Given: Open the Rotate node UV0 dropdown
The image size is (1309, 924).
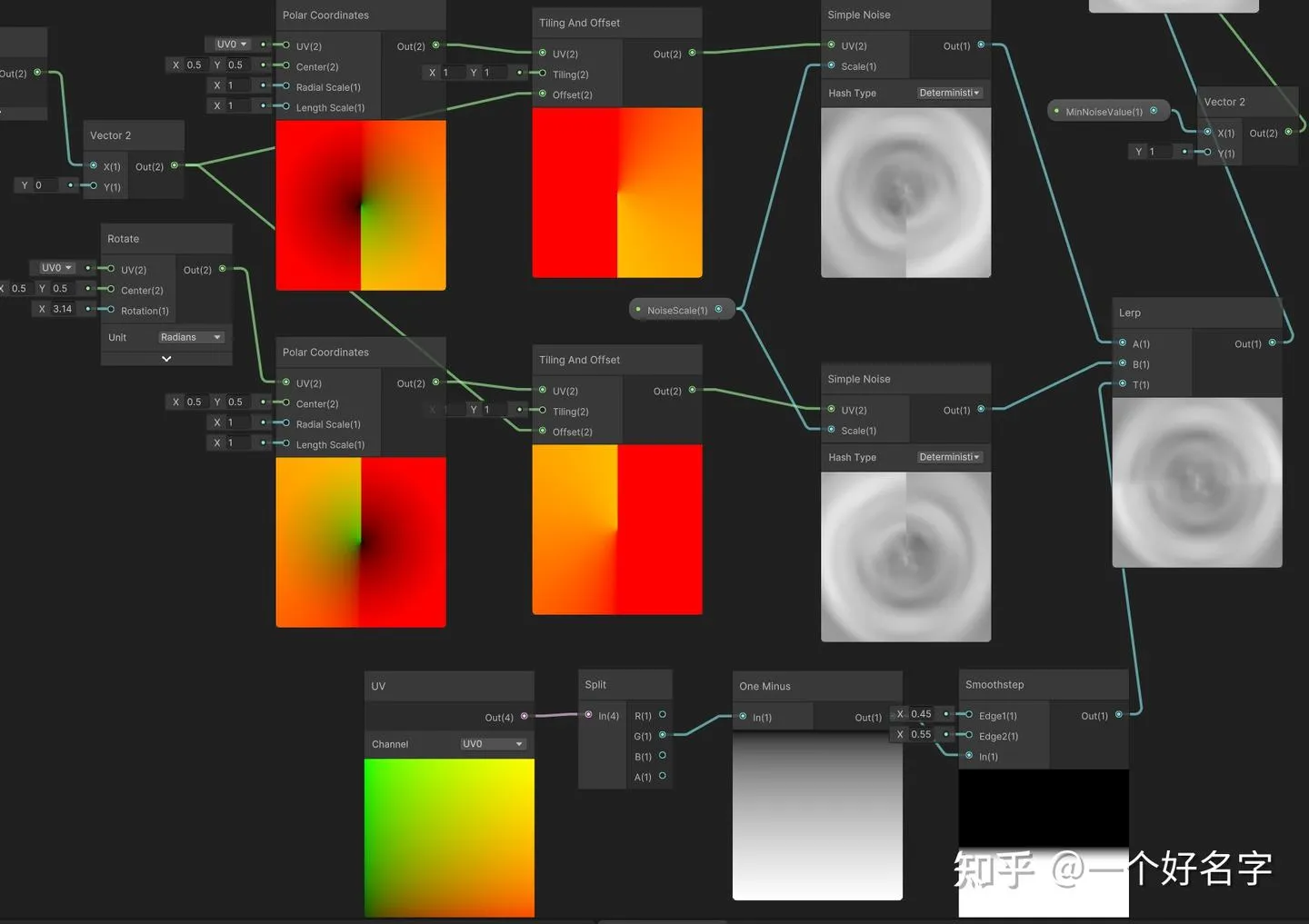Looking at the screenshot, I should 56,268.
